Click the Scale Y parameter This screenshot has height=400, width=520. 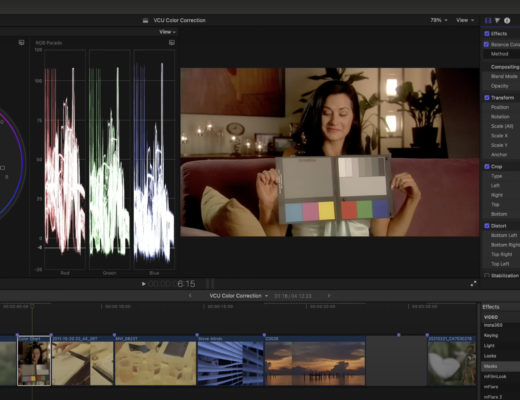499,145
